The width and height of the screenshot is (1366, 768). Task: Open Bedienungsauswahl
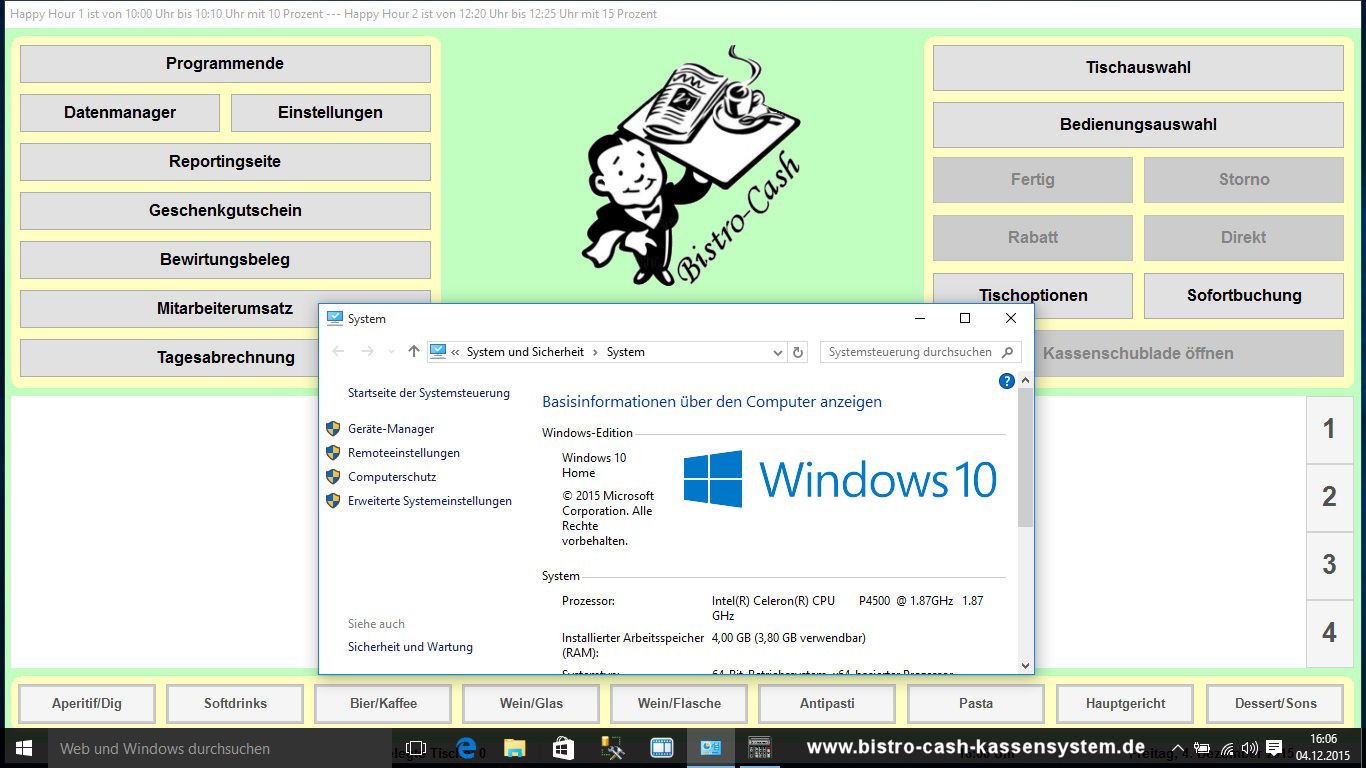tap(1138, 125)
